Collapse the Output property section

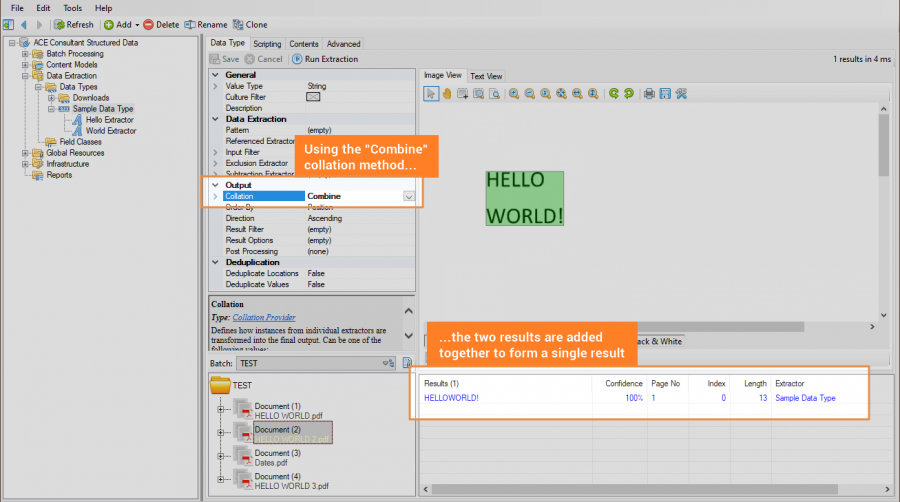pos(216,185)
